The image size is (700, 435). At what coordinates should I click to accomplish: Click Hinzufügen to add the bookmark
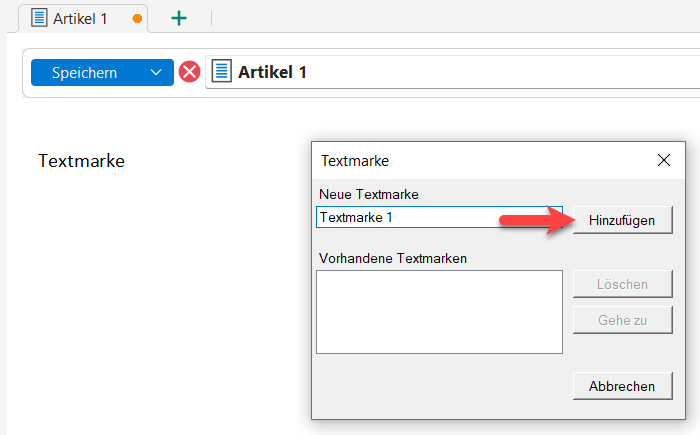click(622, 220)
